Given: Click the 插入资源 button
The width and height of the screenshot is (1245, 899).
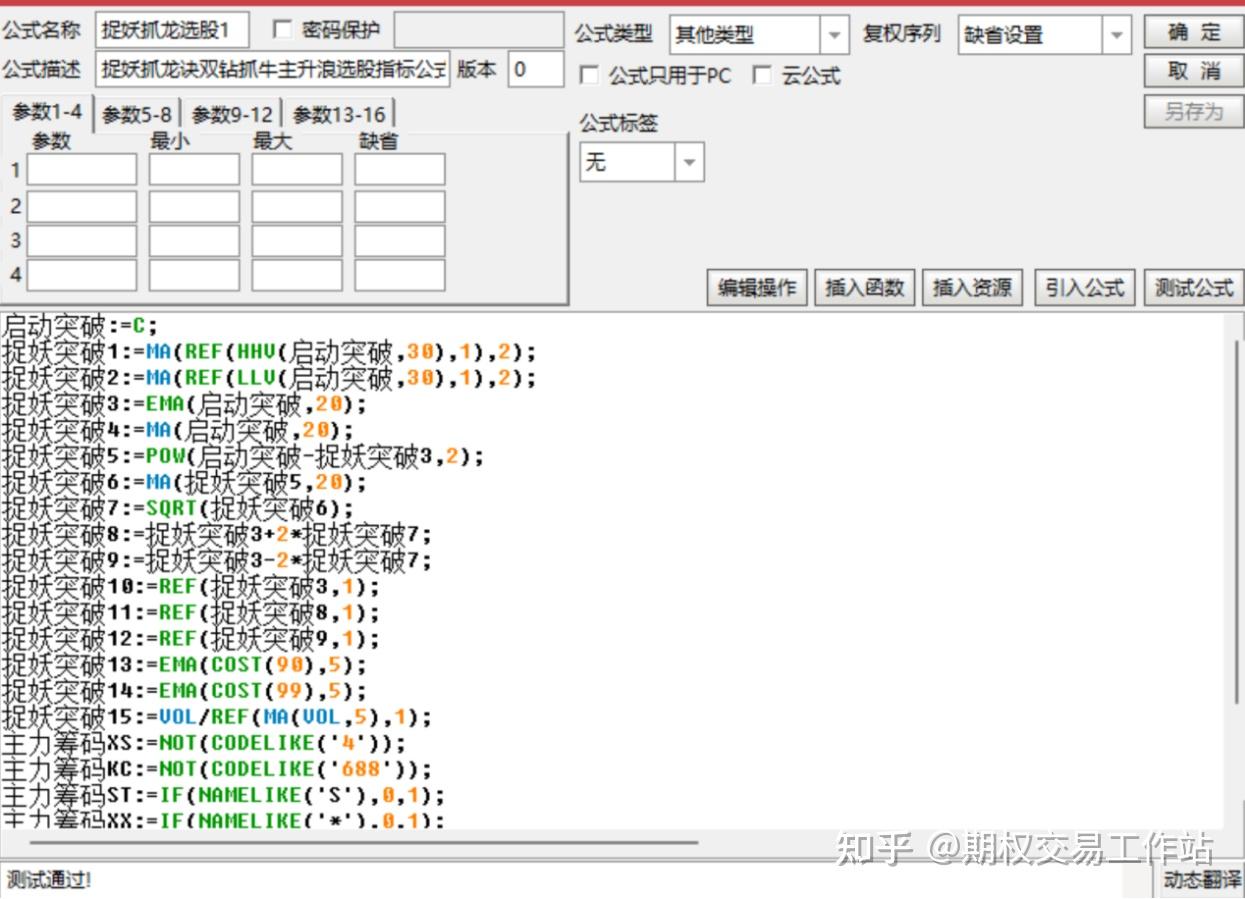Looking at the screenshot, I should 972,288.
